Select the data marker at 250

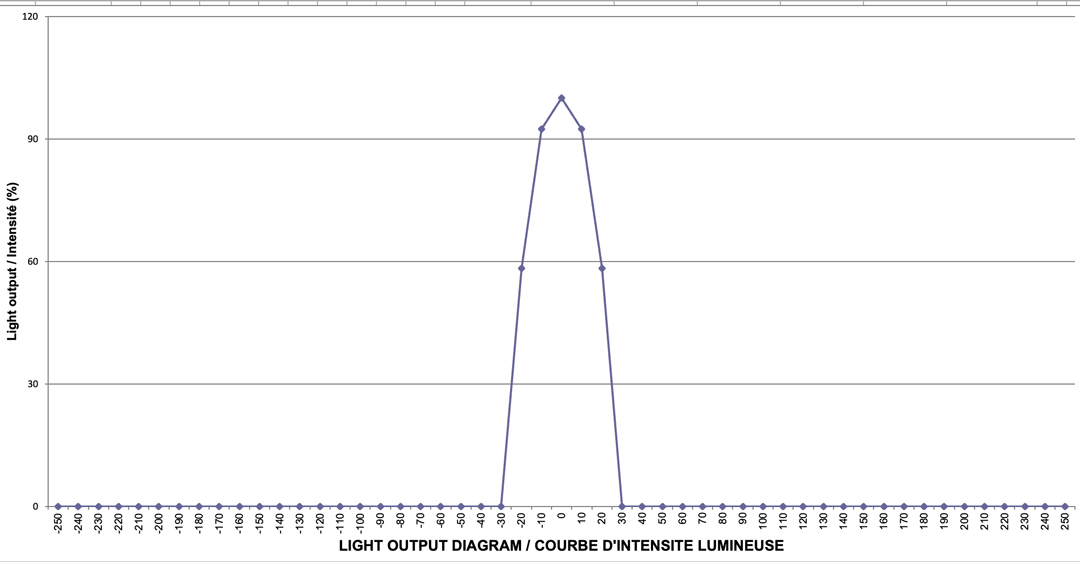pos(1065,506)
